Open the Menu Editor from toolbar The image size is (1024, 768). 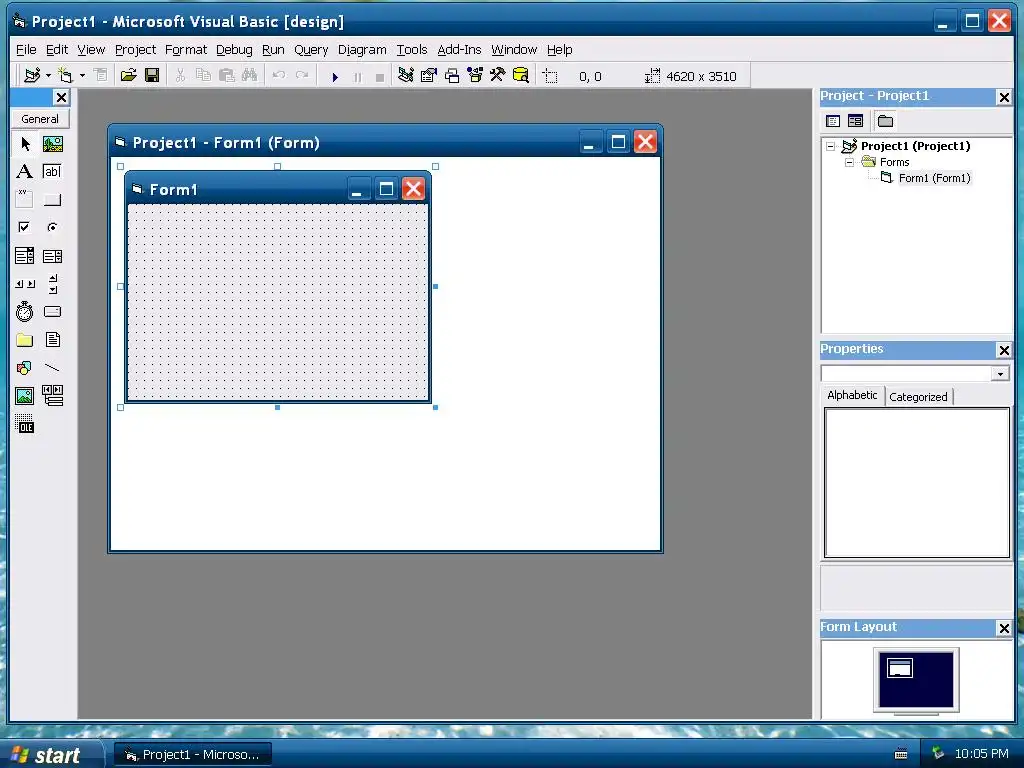[x=101, y=76]
